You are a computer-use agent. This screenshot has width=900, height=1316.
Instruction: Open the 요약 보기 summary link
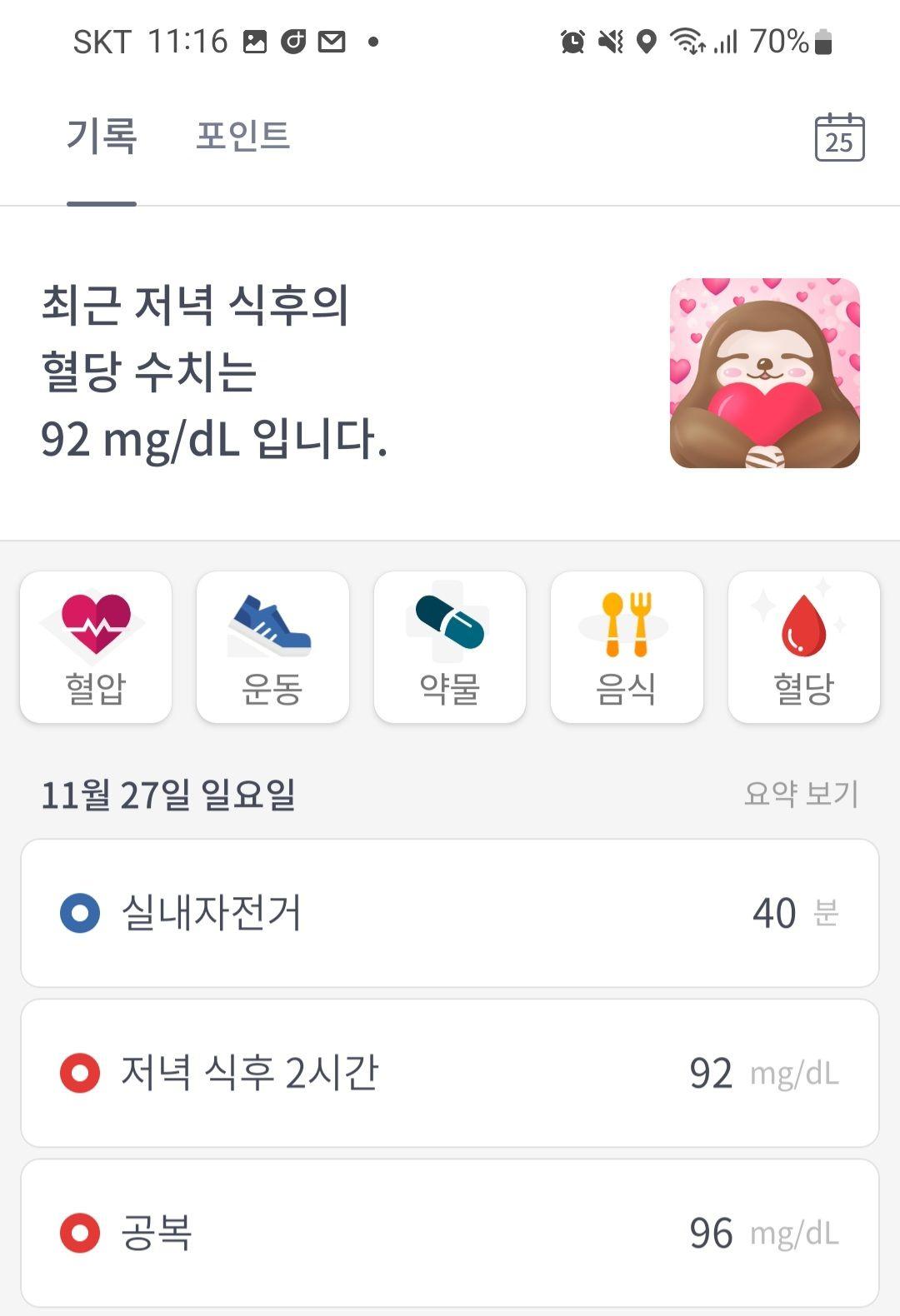click(801, 794)
